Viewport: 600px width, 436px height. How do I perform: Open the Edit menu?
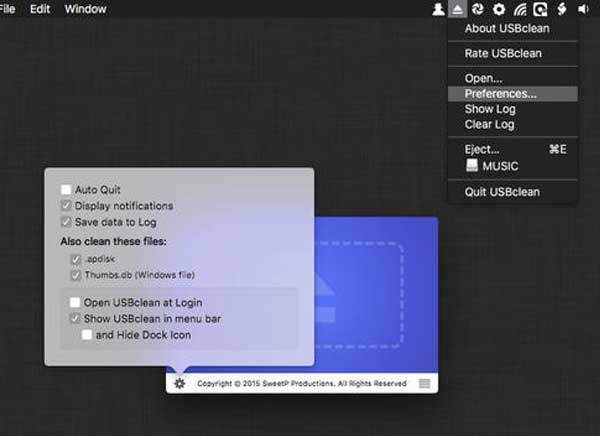pos(40,9)
